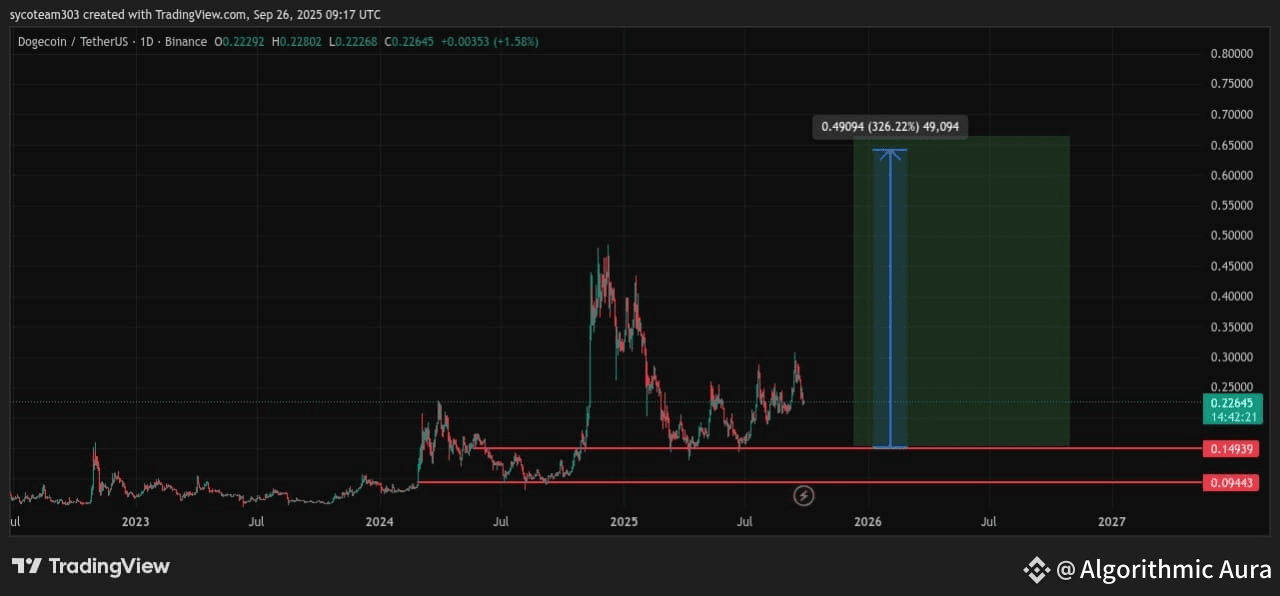
Task: Click the 2024 label on the time axis
Action: (379, 522)
